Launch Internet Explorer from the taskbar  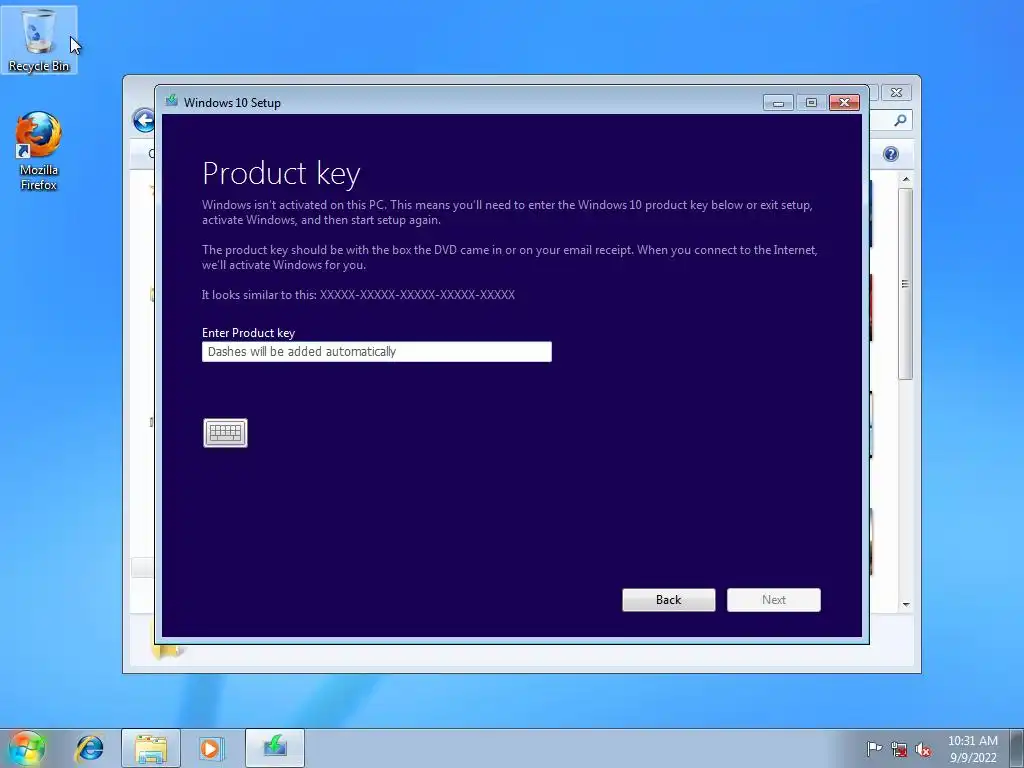(89, 748)
